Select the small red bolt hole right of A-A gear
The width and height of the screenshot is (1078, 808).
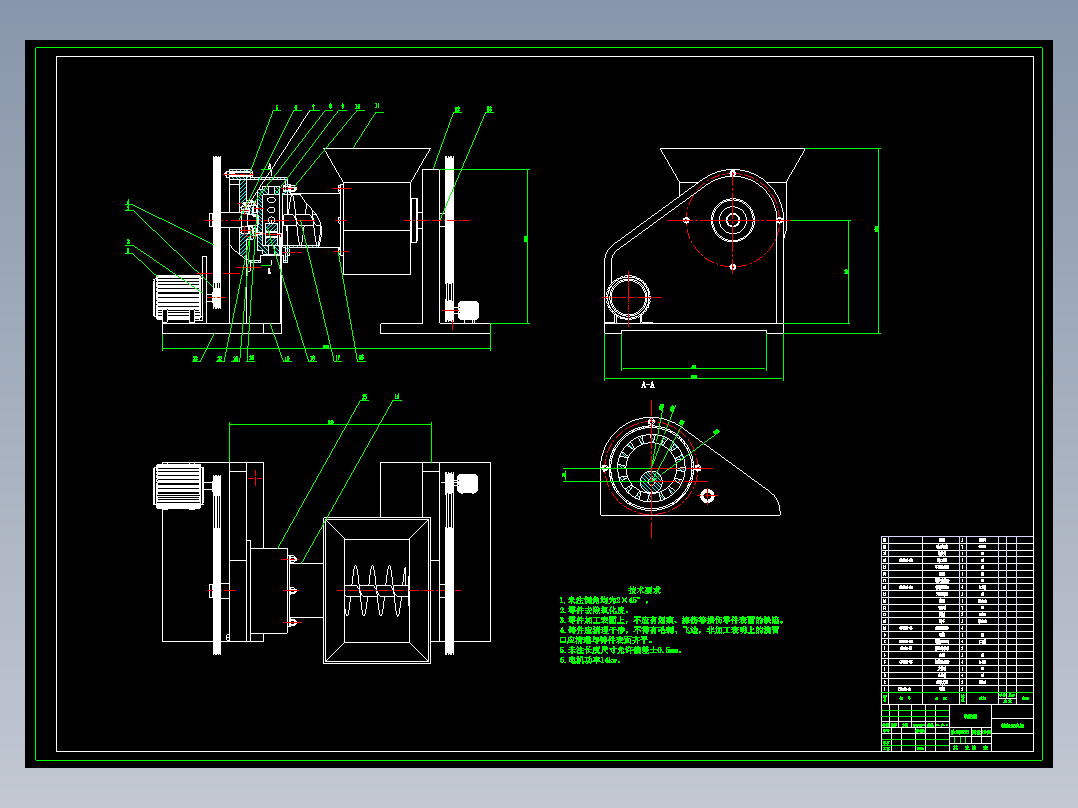click(707, 495)
